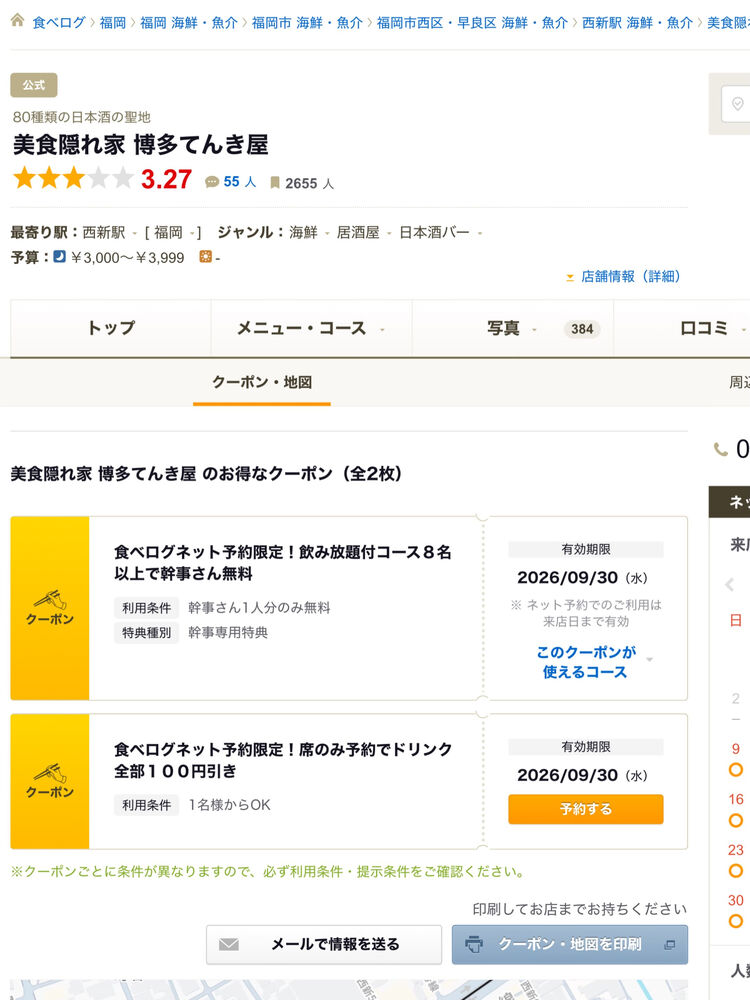Click the lunch budget sun icon
This screenshot has width=750, height=1000.
pos(205,257)
